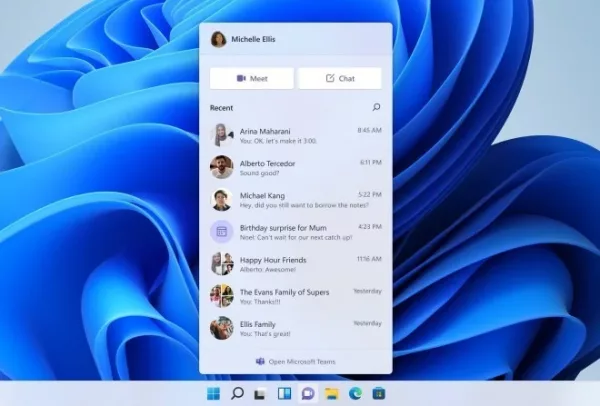Select Arina Maharani chat name
The width and height of the screenshot is (600, 406).
(x=265, y=131)
